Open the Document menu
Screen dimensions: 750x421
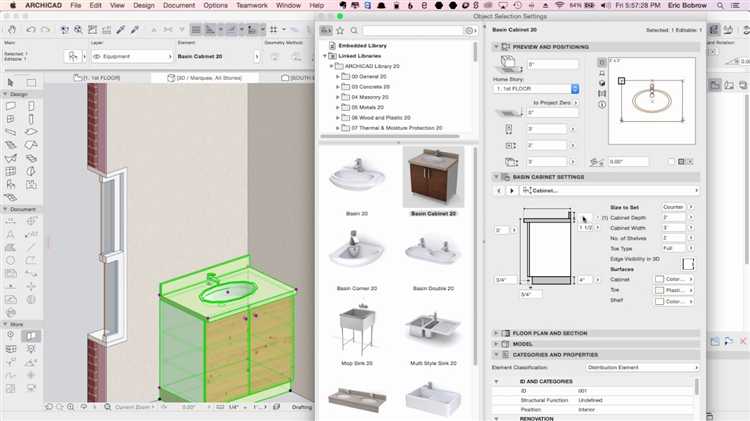(x=179, y=5)
